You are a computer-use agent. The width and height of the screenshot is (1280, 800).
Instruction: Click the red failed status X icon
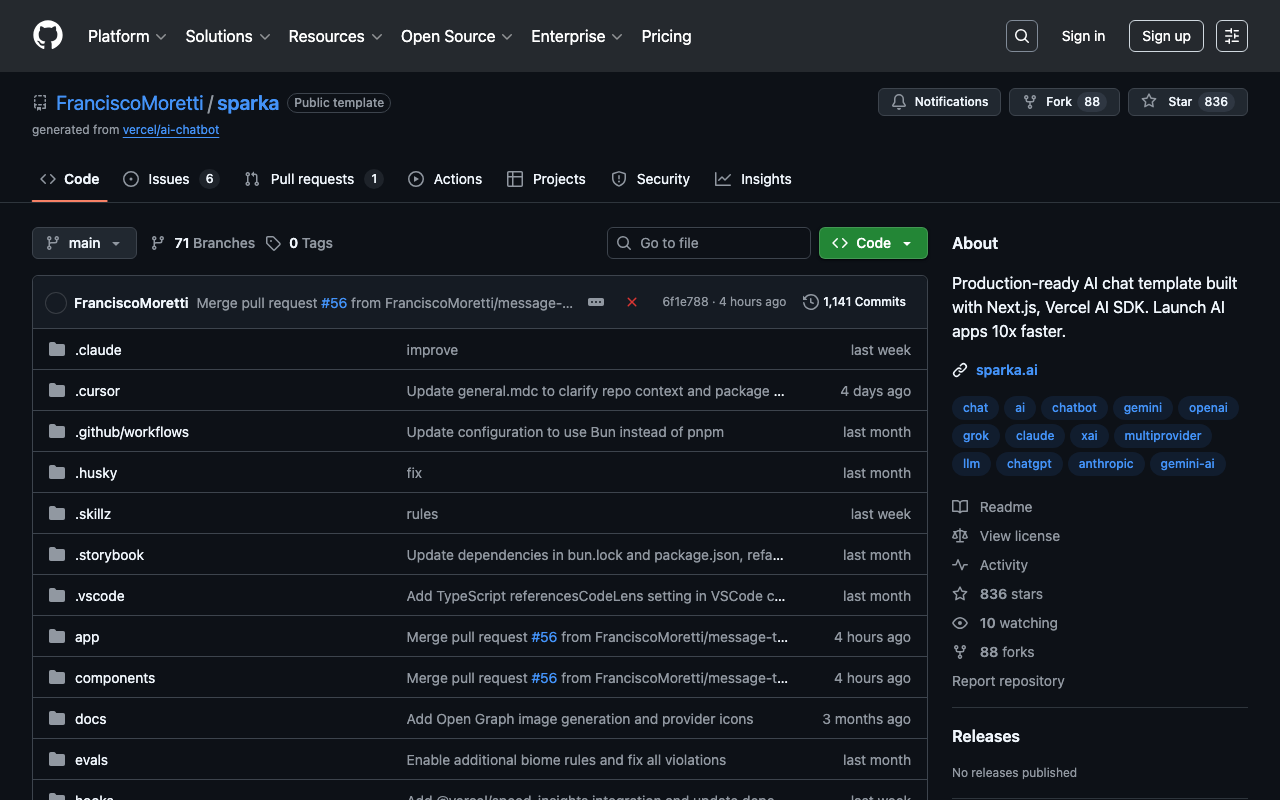pos(632,302)
